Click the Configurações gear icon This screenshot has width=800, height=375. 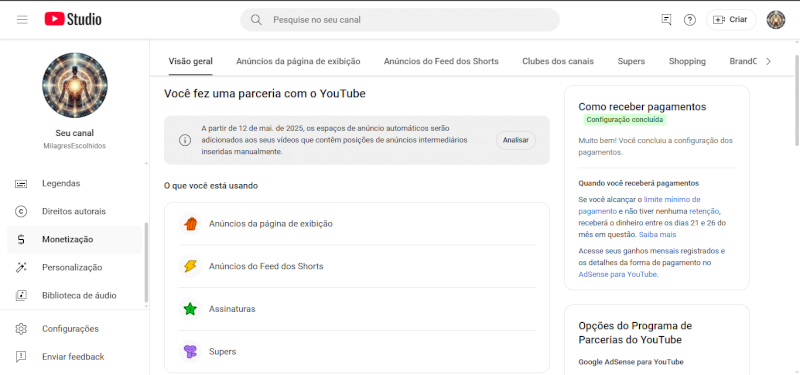coord(21,329)
